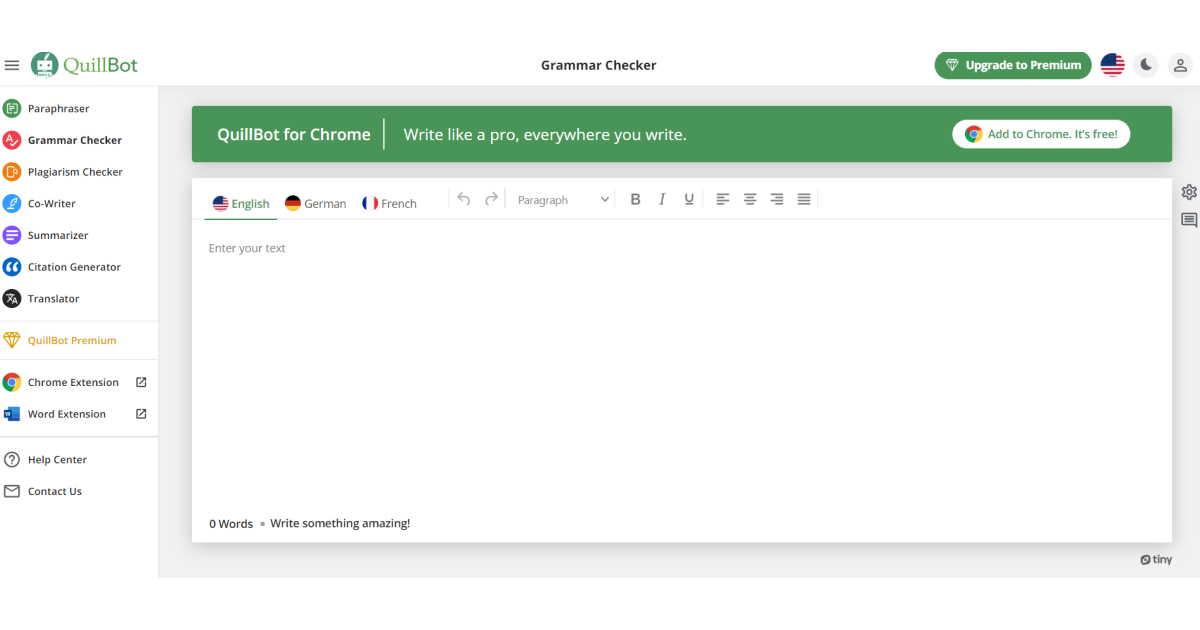Align text left
The height and width of the screenshot is (630, 1200).
click(723, 199)
